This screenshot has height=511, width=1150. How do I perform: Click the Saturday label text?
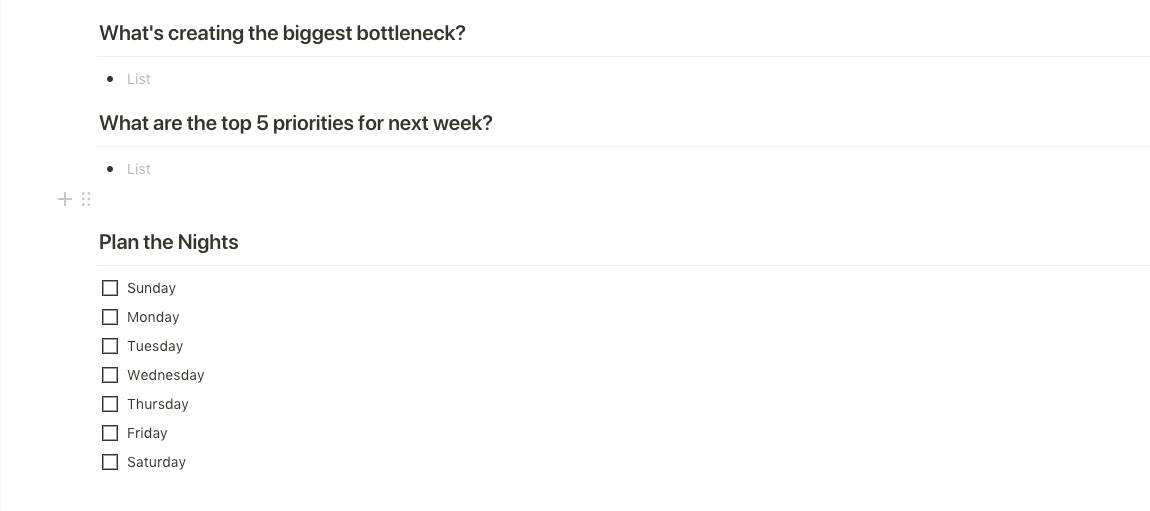[156, 463]
